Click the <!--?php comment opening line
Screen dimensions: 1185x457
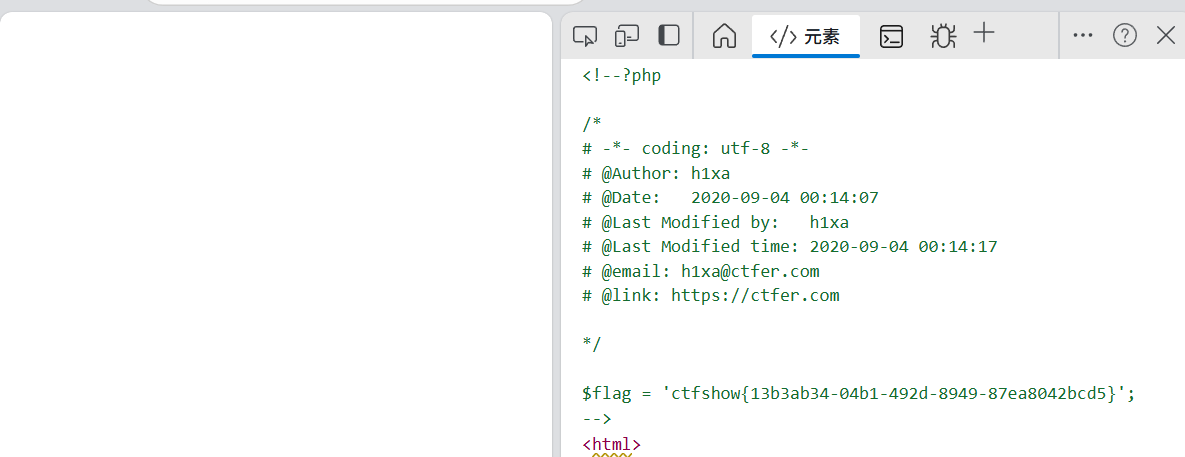click(x=621, y=75)
